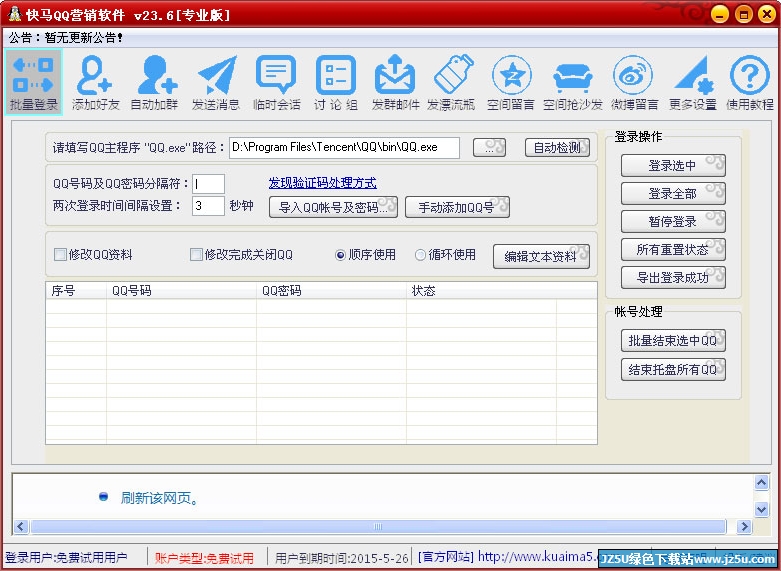Focus the separator character input field
The width and height of the screenshot is (781, 571).
point(208,184)
